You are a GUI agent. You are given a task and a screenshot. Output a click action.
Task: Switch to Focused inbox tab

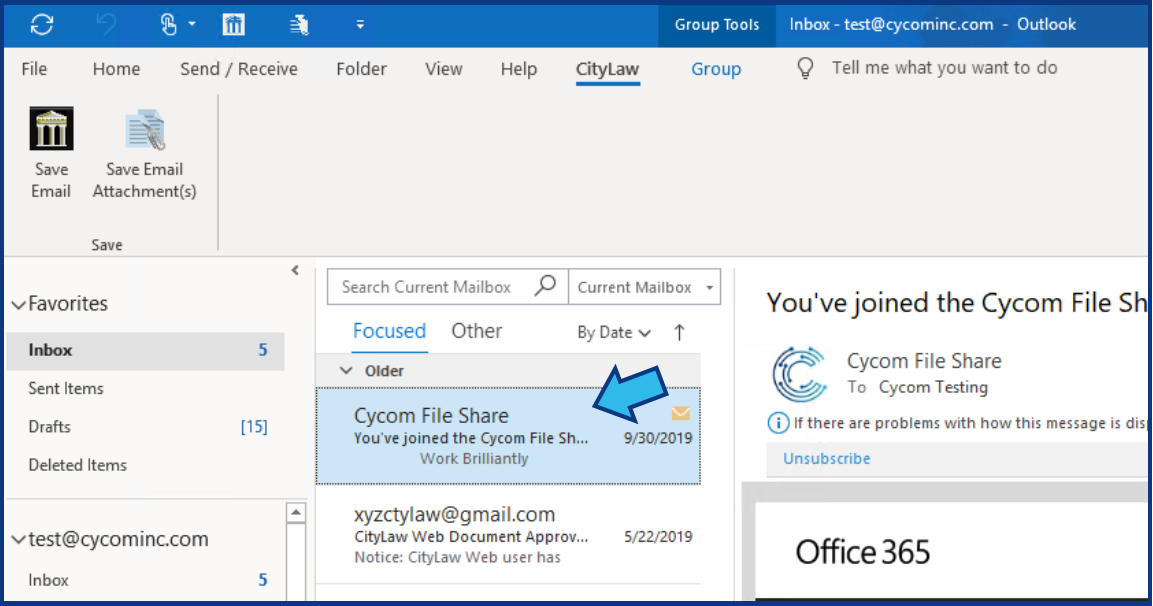[389, 331]
